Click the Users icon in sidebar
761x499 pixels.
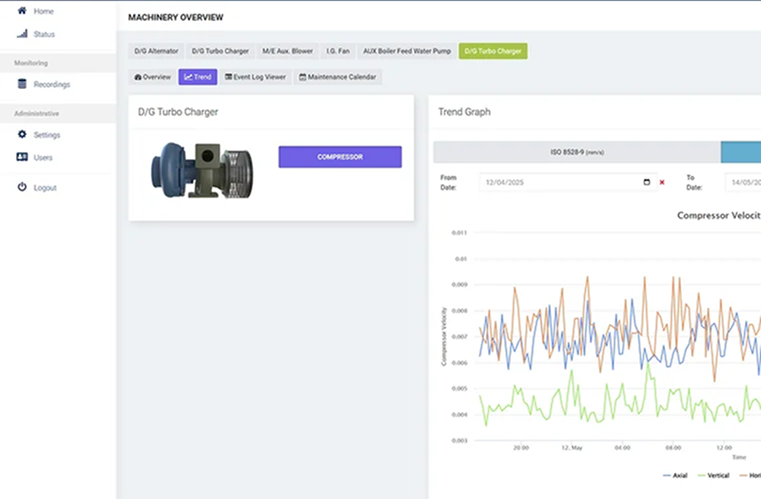pos(22,157)
